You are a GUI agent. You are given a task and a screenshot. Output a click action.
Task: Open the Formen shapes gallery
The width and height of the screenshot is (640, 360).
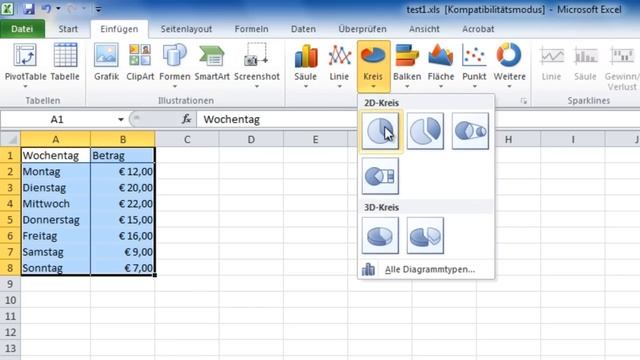tap(175, 65)
